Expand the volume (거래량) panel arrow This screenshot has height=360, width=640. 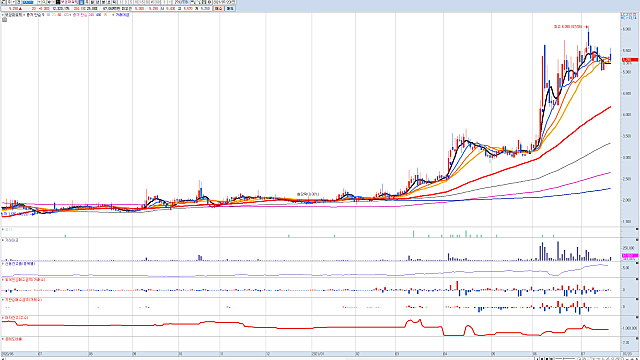pyautogui.click(x=3, y=240)
